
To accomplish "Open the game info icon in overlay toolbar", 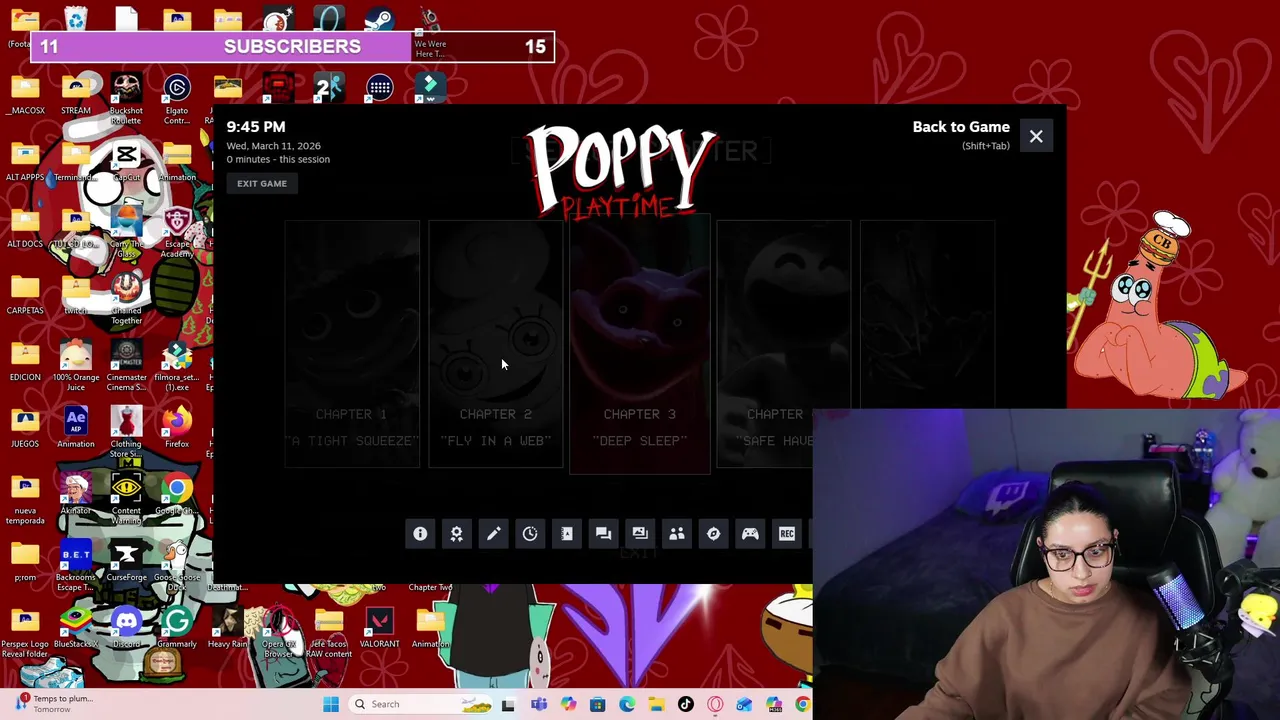I will [x=420, y=534].
